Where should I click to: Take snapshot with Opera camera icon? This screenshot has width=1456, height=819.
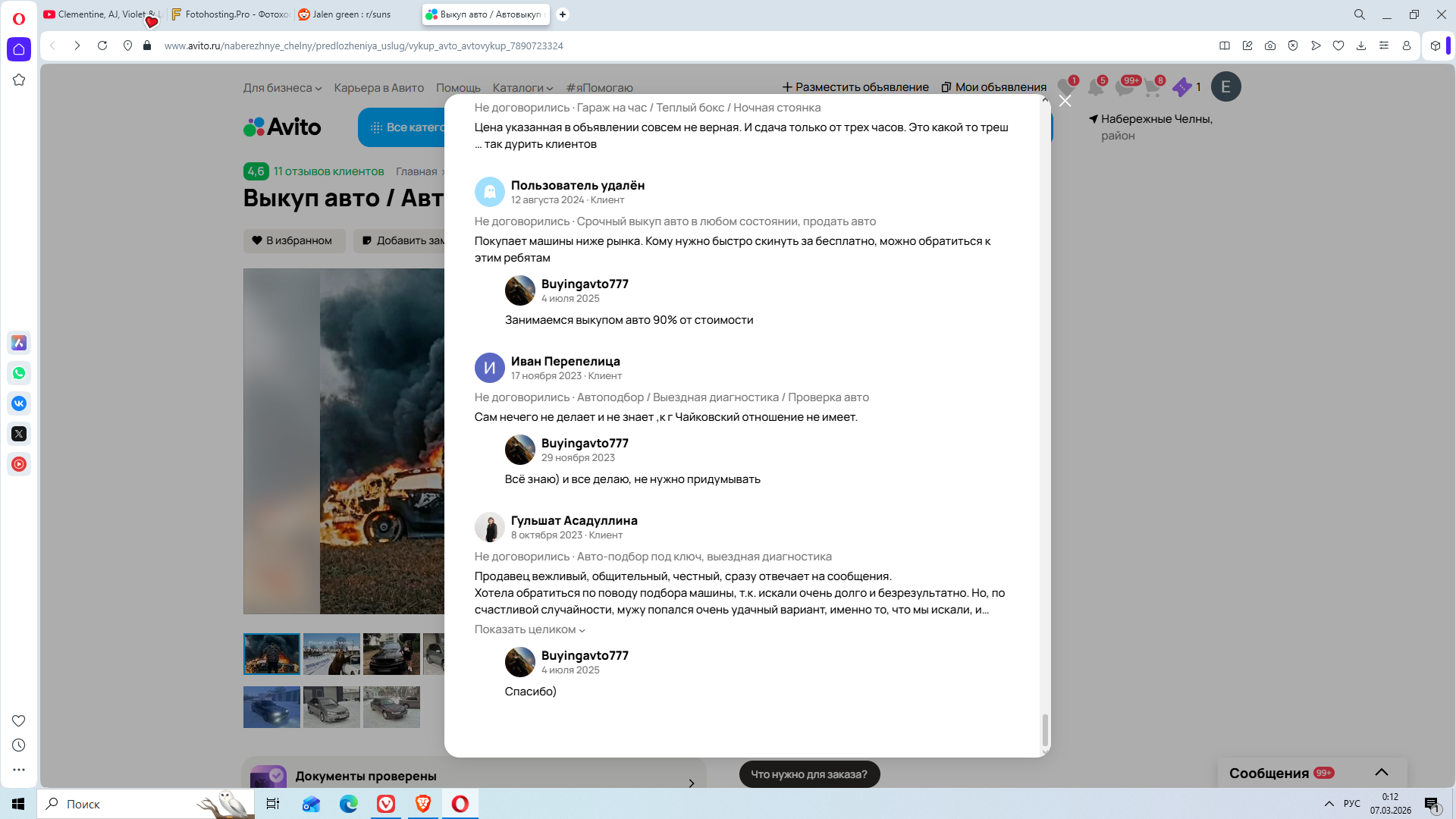click(x=1269, y=45)
